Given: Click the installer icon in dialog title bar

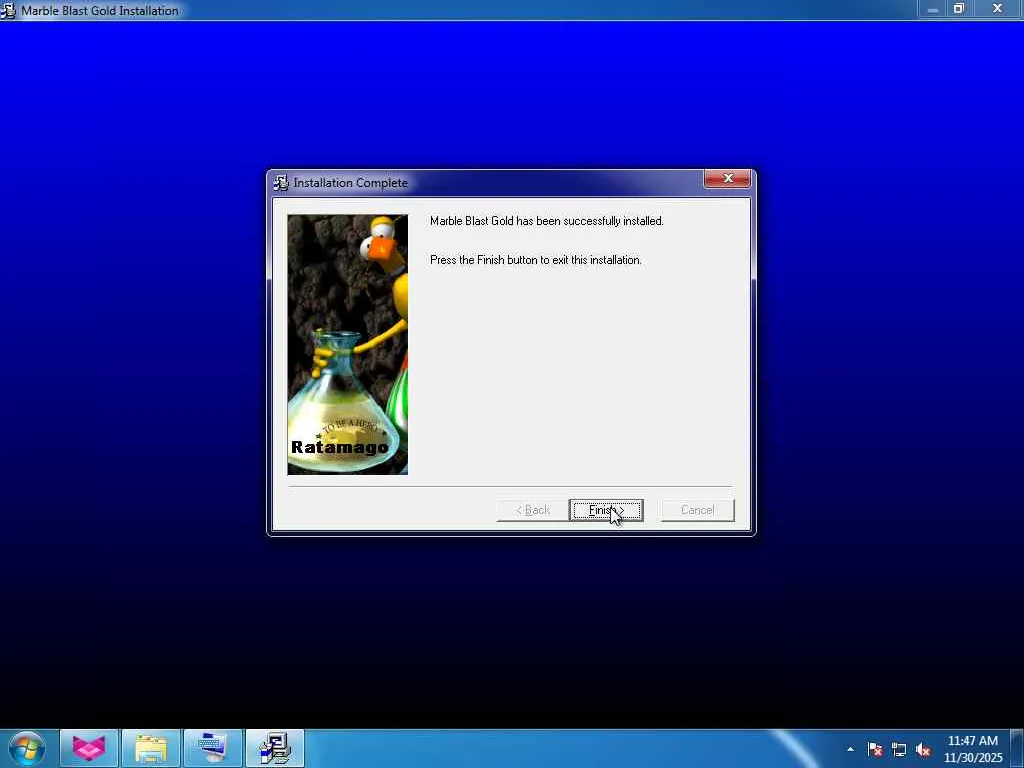Looking at the screenshot, I should (281, 183).
